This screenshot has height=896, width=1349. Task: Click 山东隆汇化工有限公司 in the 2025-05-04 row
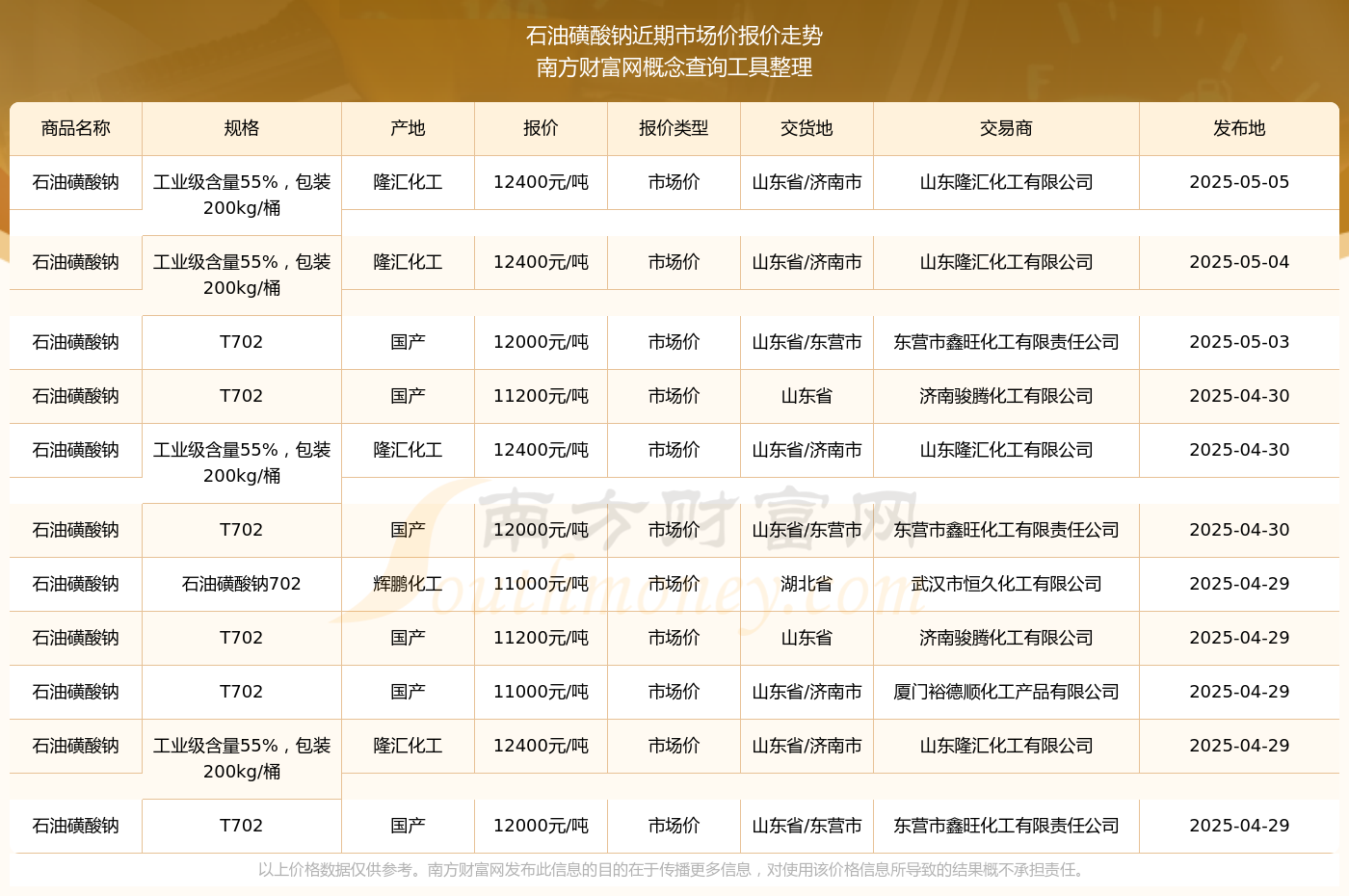point(1006,262)
